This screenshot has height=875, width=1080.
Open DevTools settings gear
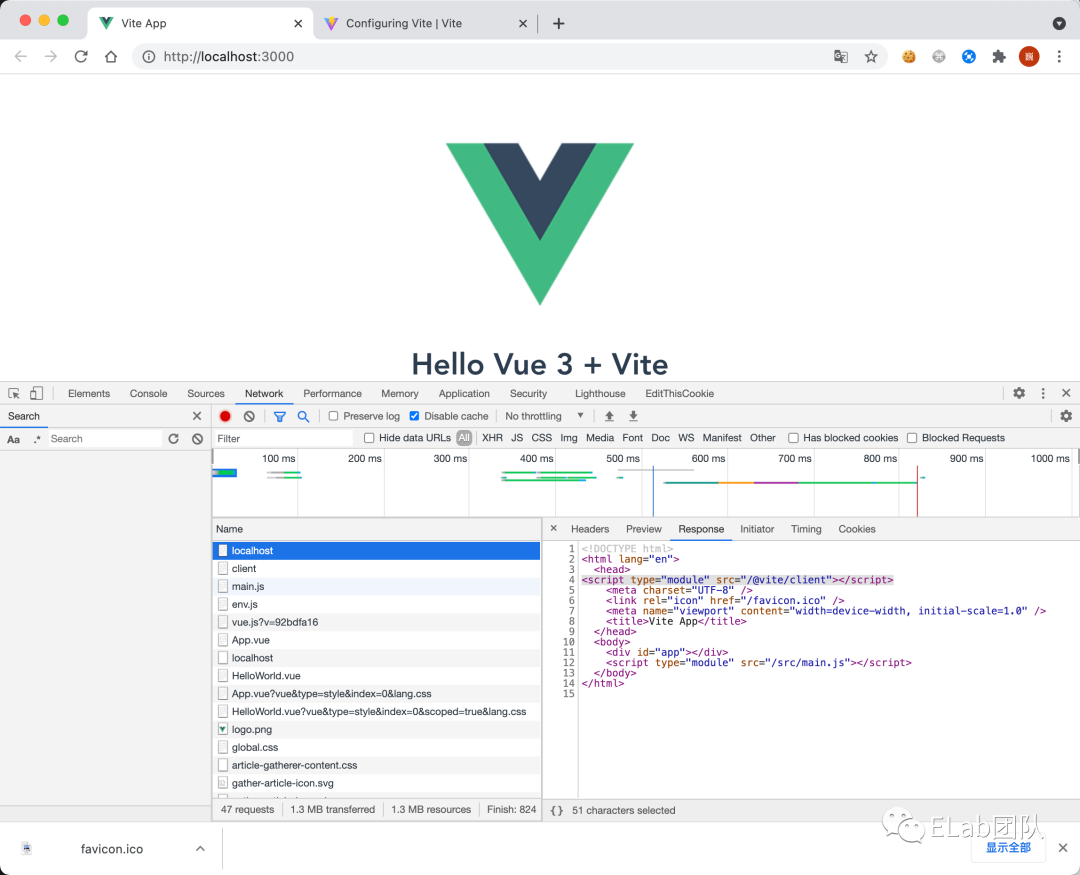(x=1019, y=393)
